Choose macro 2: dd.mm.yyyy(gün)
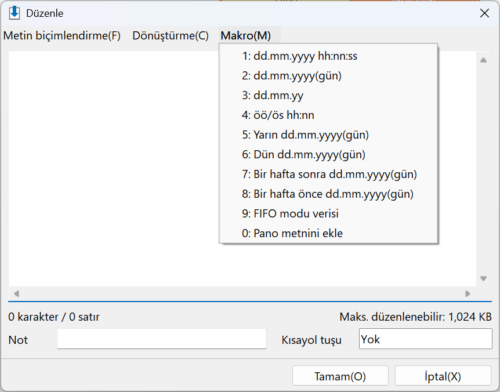 tap(328, 76)
